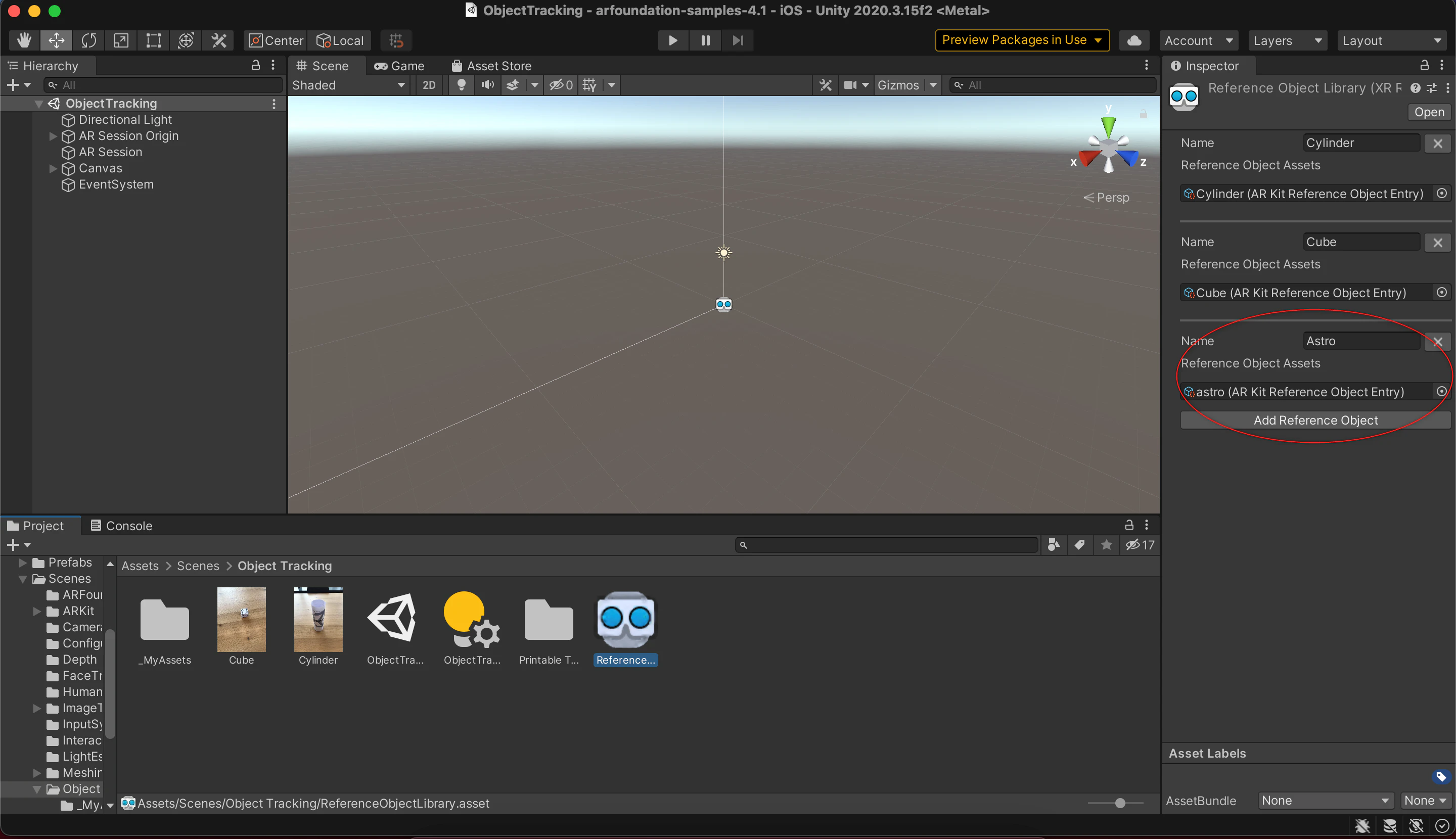The height and width of the screenshot is (839, 1456).
Task: Open the scene tools wrench icon
Action: [x=826, y=85]
